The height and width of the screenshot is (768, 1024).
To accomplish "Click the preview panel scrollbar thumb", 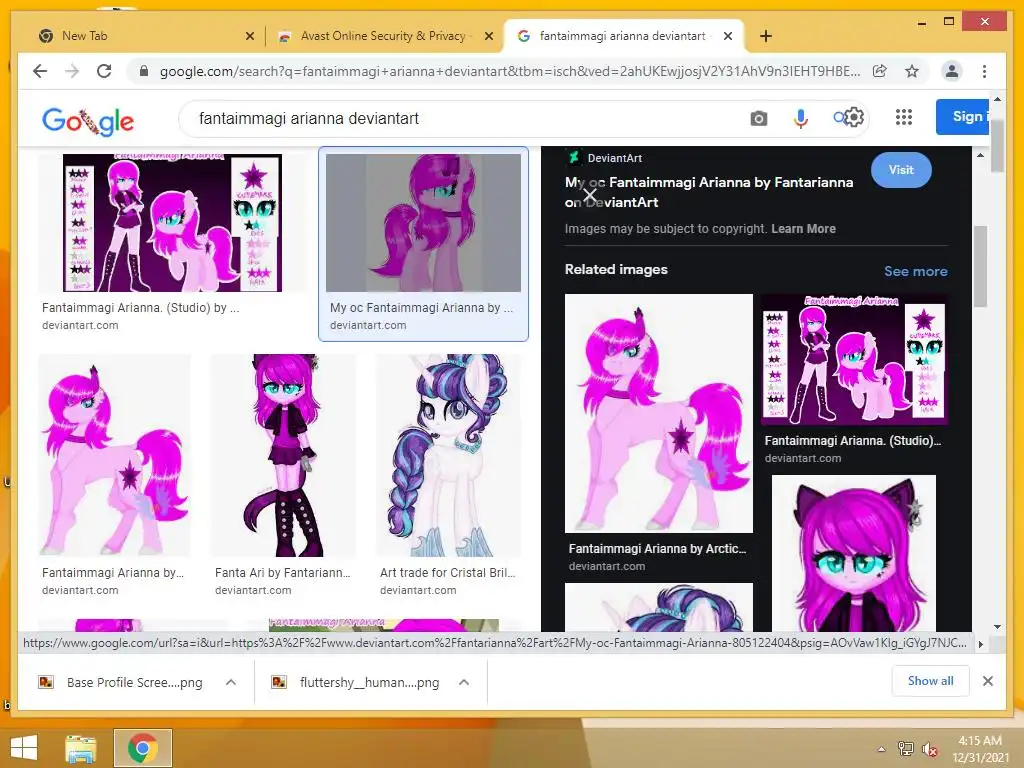I will click(980, 266).
